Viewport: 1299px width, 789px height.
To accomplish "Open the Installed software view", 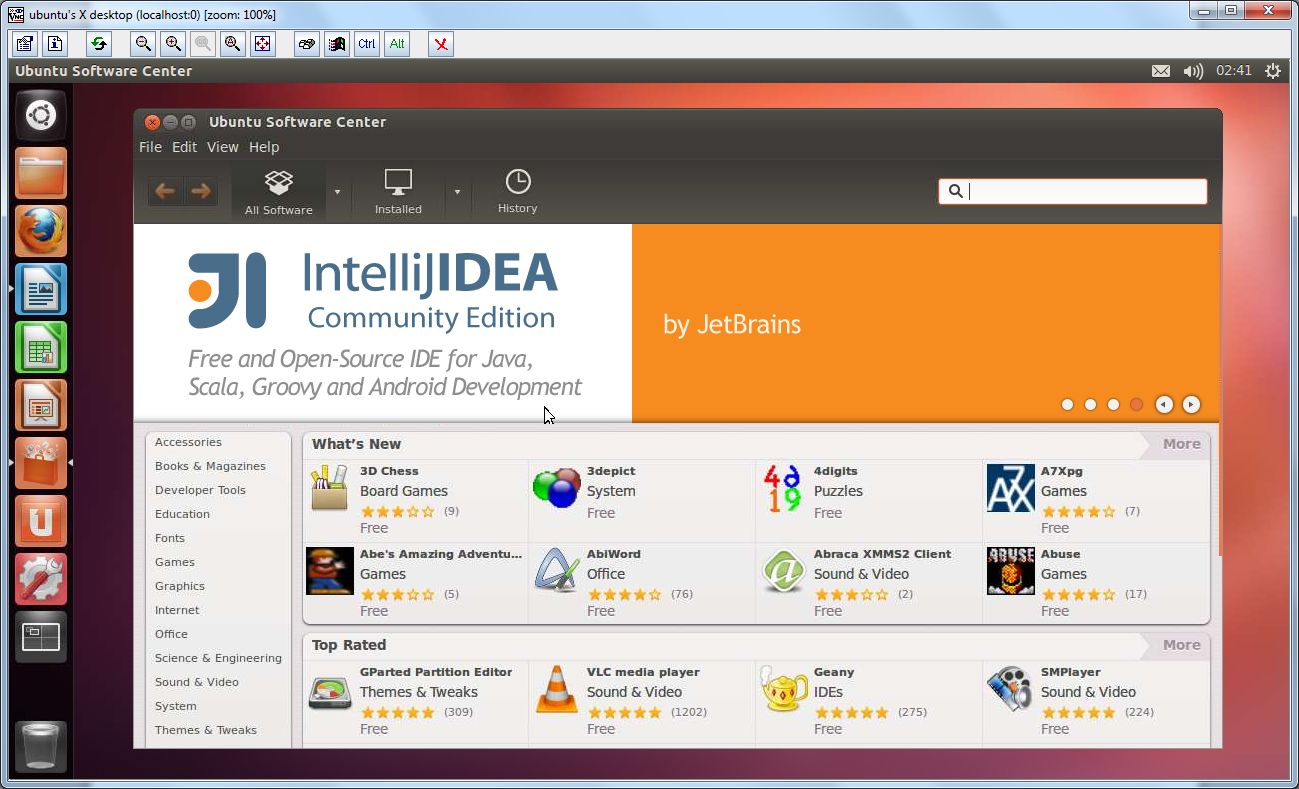I will click(398, 192).
